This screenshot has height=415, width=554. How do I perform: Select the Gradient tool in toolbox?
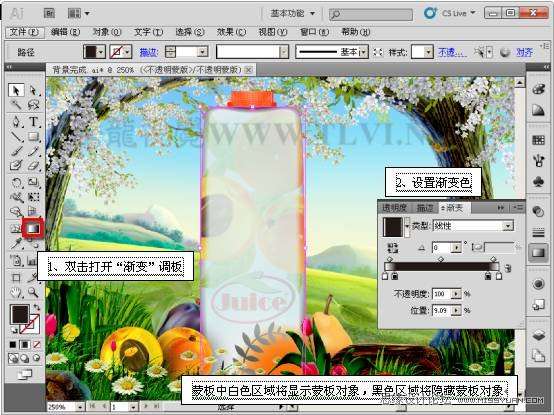33,228
